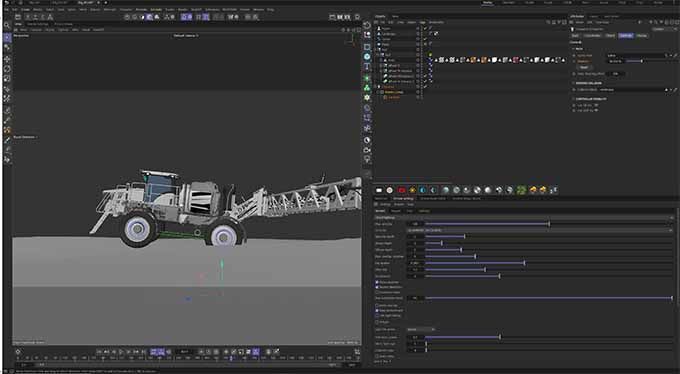Click the Text 'T' spline icon
Viewport: 680px width, 374px height.
367,66
